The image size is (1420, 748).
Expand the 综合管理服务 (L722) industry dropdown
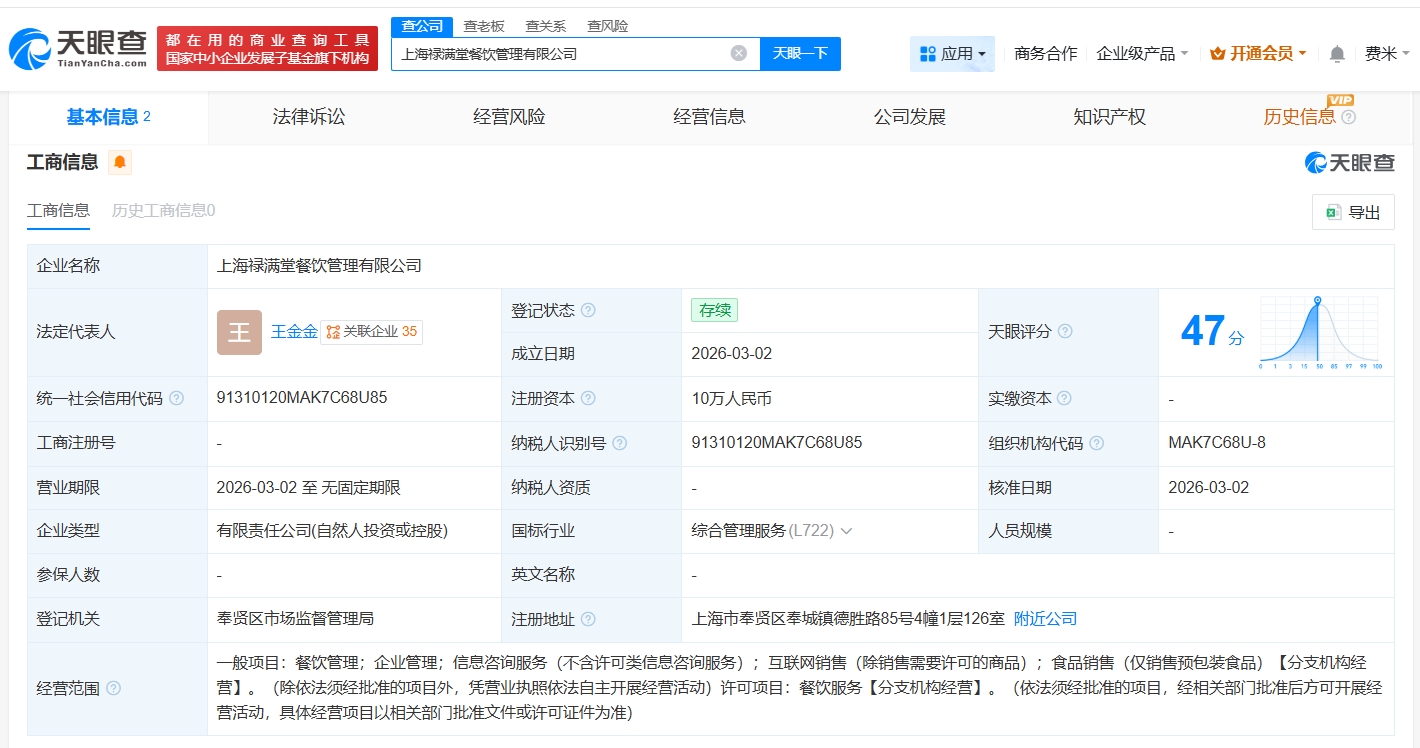click(x=848, y=530)
